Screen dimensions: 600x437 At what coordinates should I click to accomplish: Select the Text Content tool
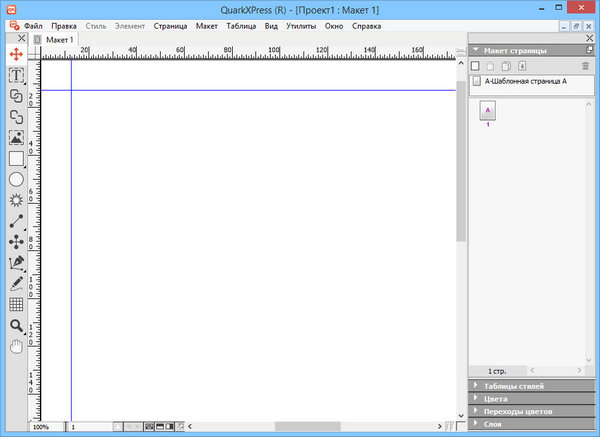16,75
